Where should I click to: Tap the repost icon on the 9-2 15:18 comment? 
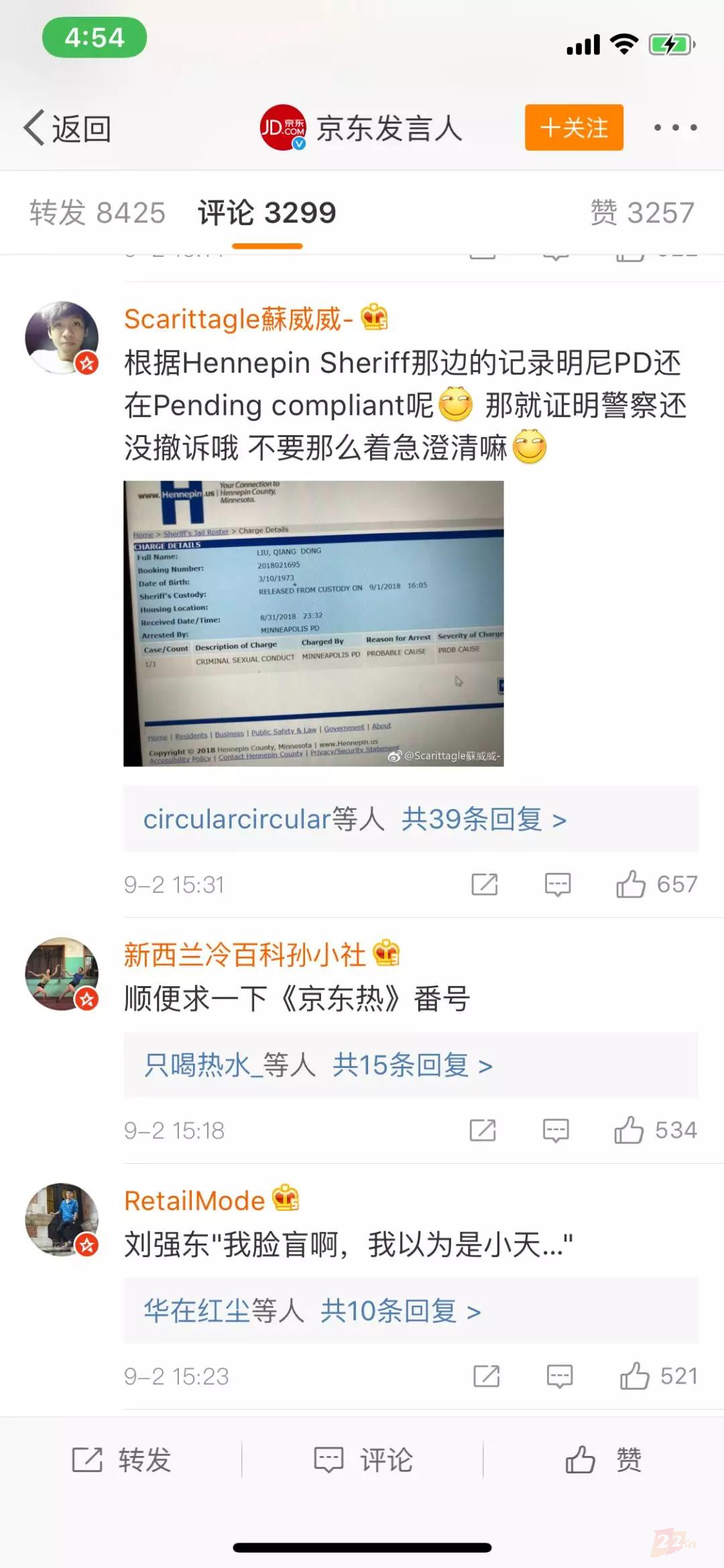pyautogui.click(x=483, y=1130)
